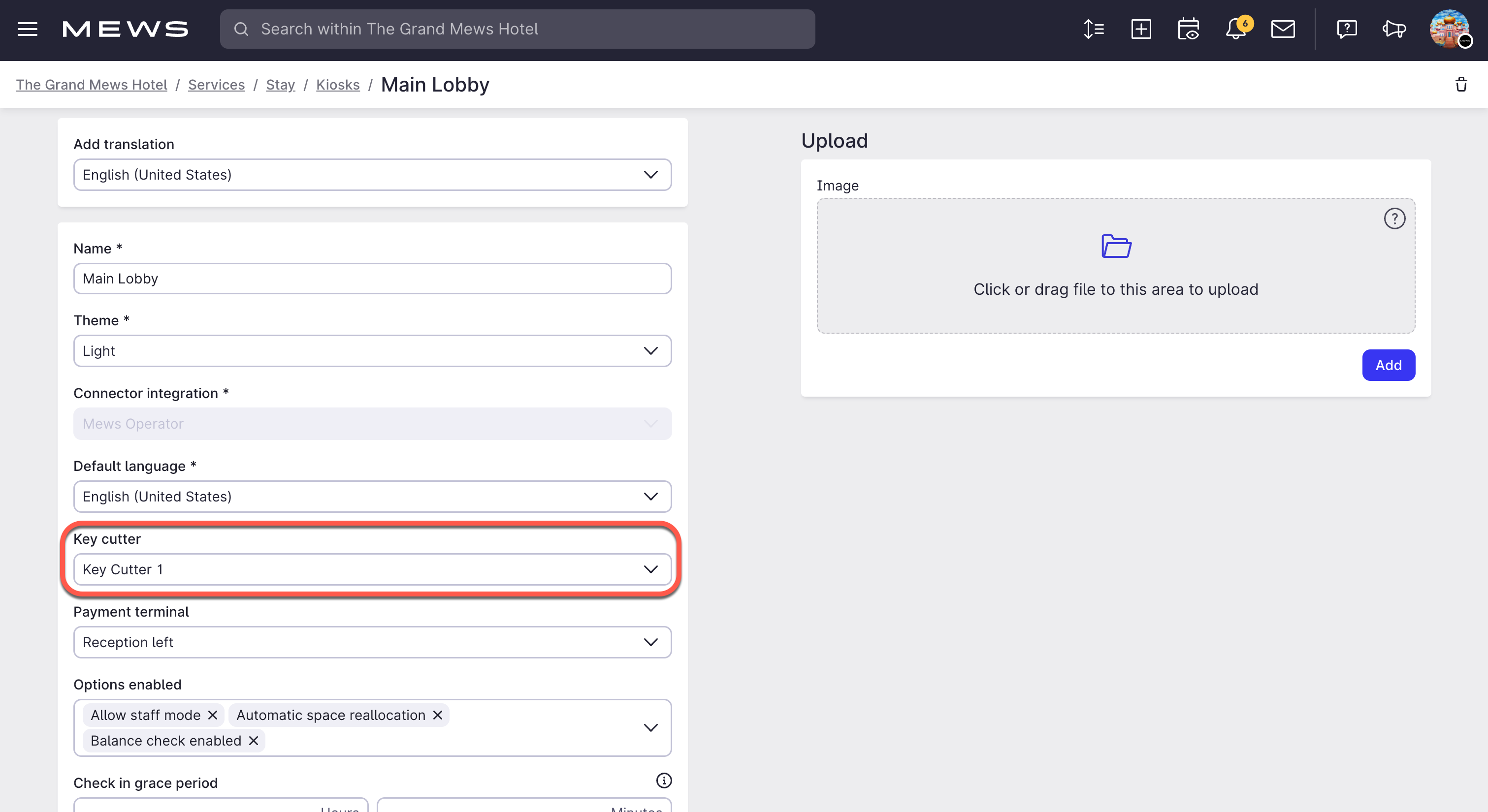Click the Add button in the Upload panel
1488x812 pixels.
pos(1388,365)
